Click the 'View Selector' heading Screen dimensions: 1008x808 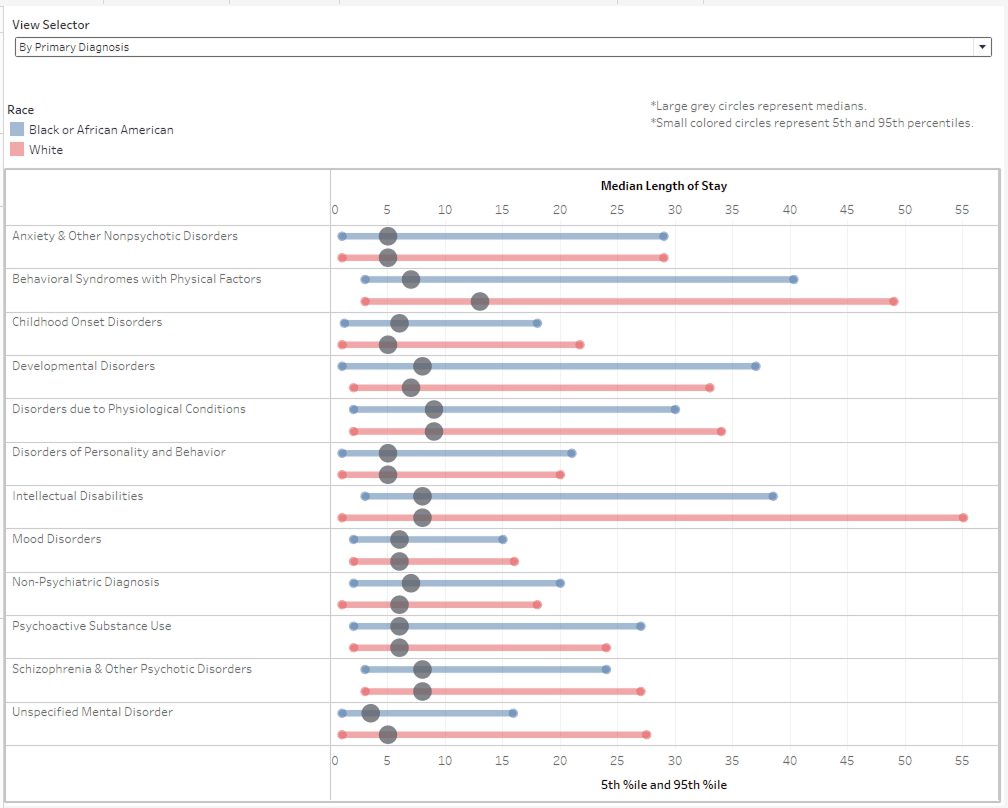[x=51, y=24]
